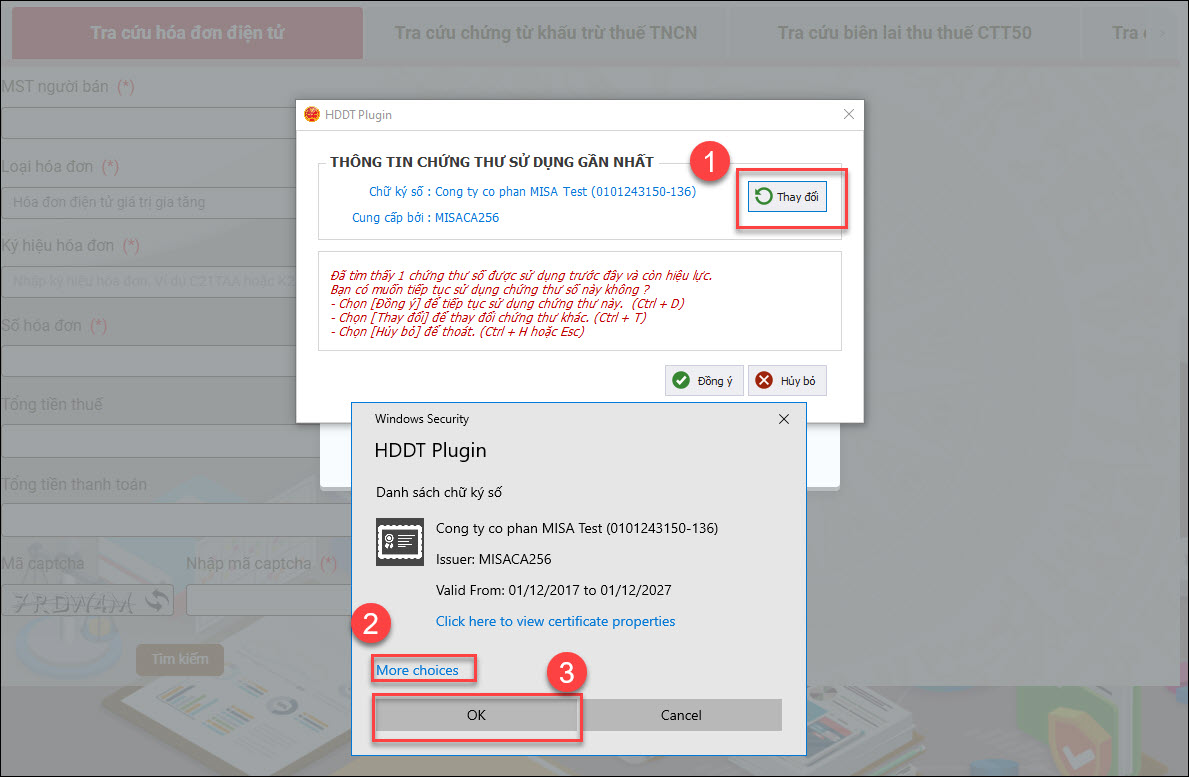This screenshot has width=1189, height=777.
Task: Switch to Tra cứu hóa đơn điện tử tab
Action: coord(187,33)
